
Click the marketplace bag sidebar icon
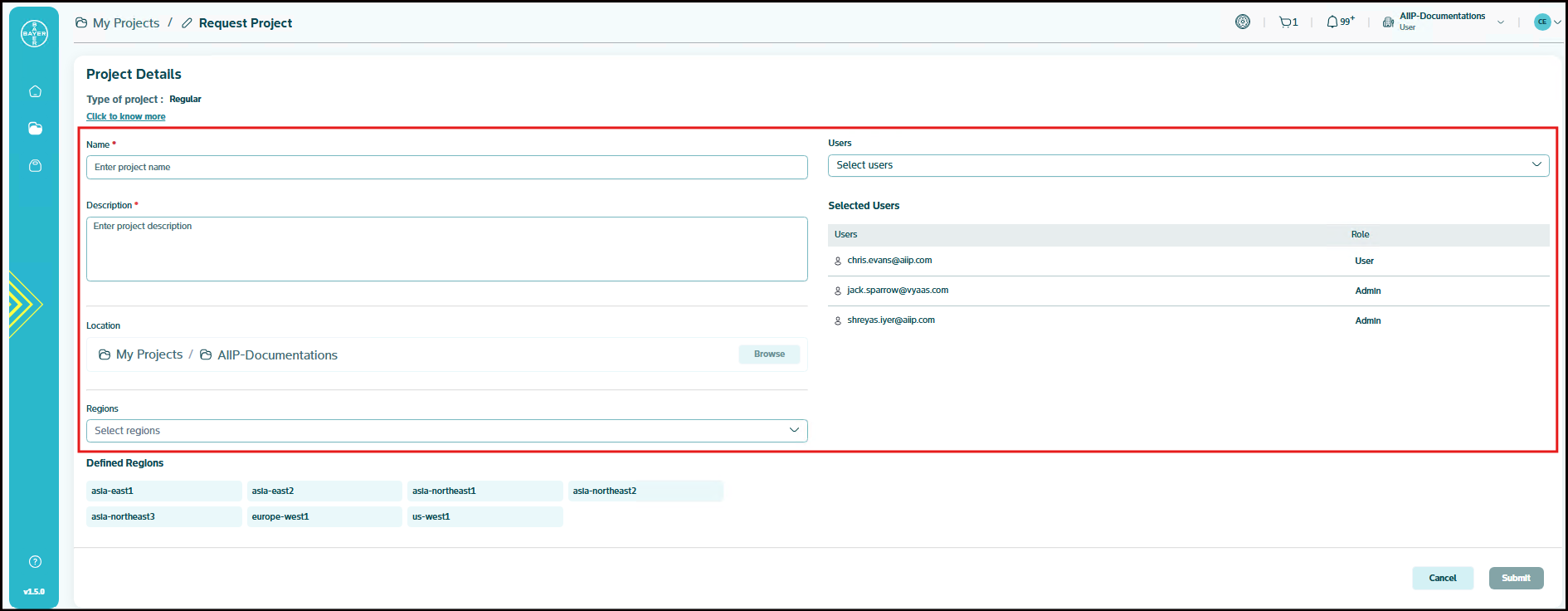35,166
